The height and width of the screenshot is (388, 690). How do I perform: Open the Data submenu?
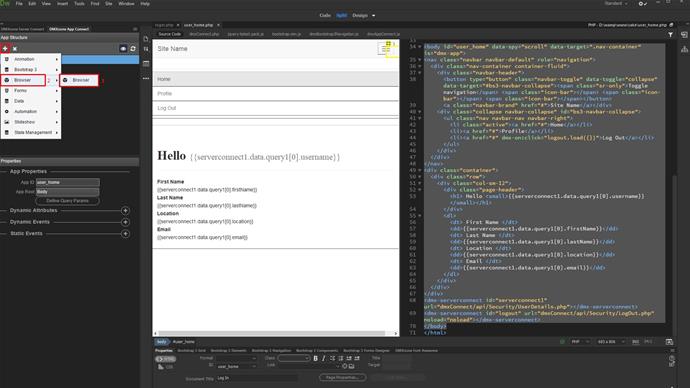coord(31,101)
